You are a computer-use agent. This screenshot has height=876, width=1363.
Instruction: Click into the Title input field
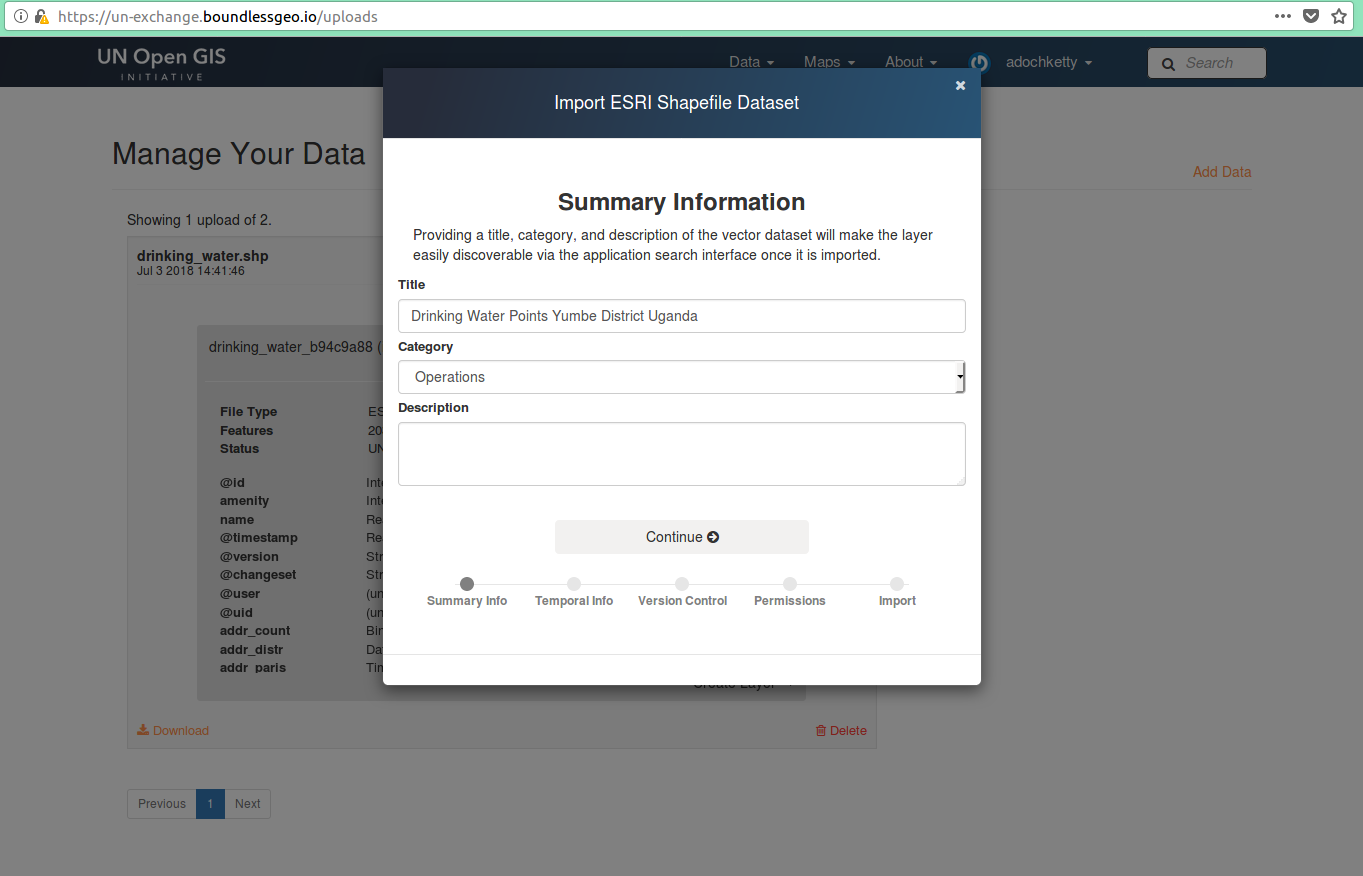(681, 316)
